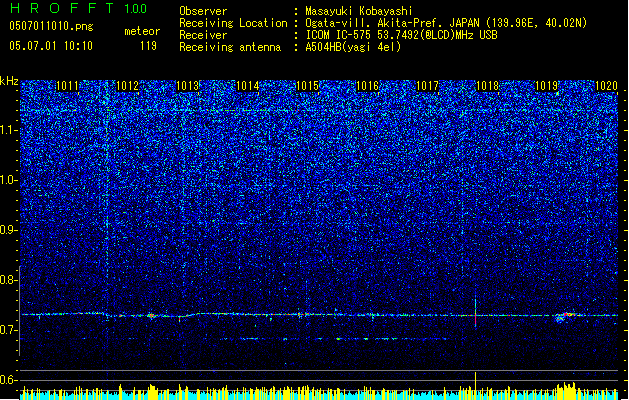This screenshot has width=629, height=400.
Task: Click the meteor echo blob after 1019
Action: (x=565, y=317)
